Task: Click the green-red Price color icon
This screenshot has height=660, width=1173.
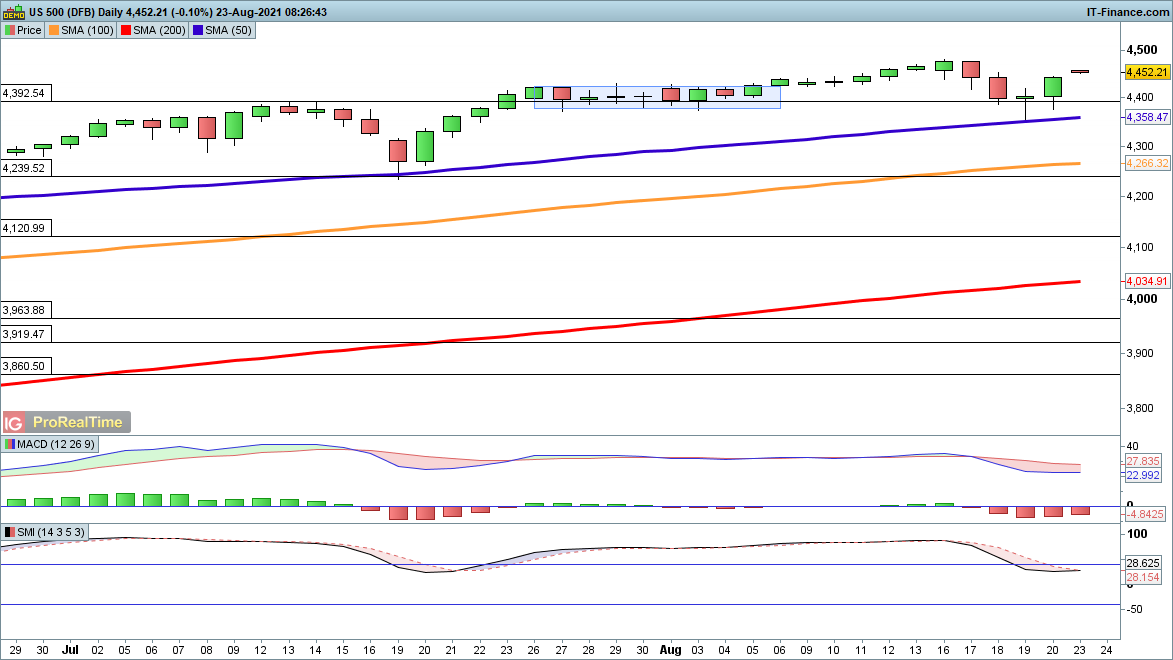Action: (x=9, y=31)
